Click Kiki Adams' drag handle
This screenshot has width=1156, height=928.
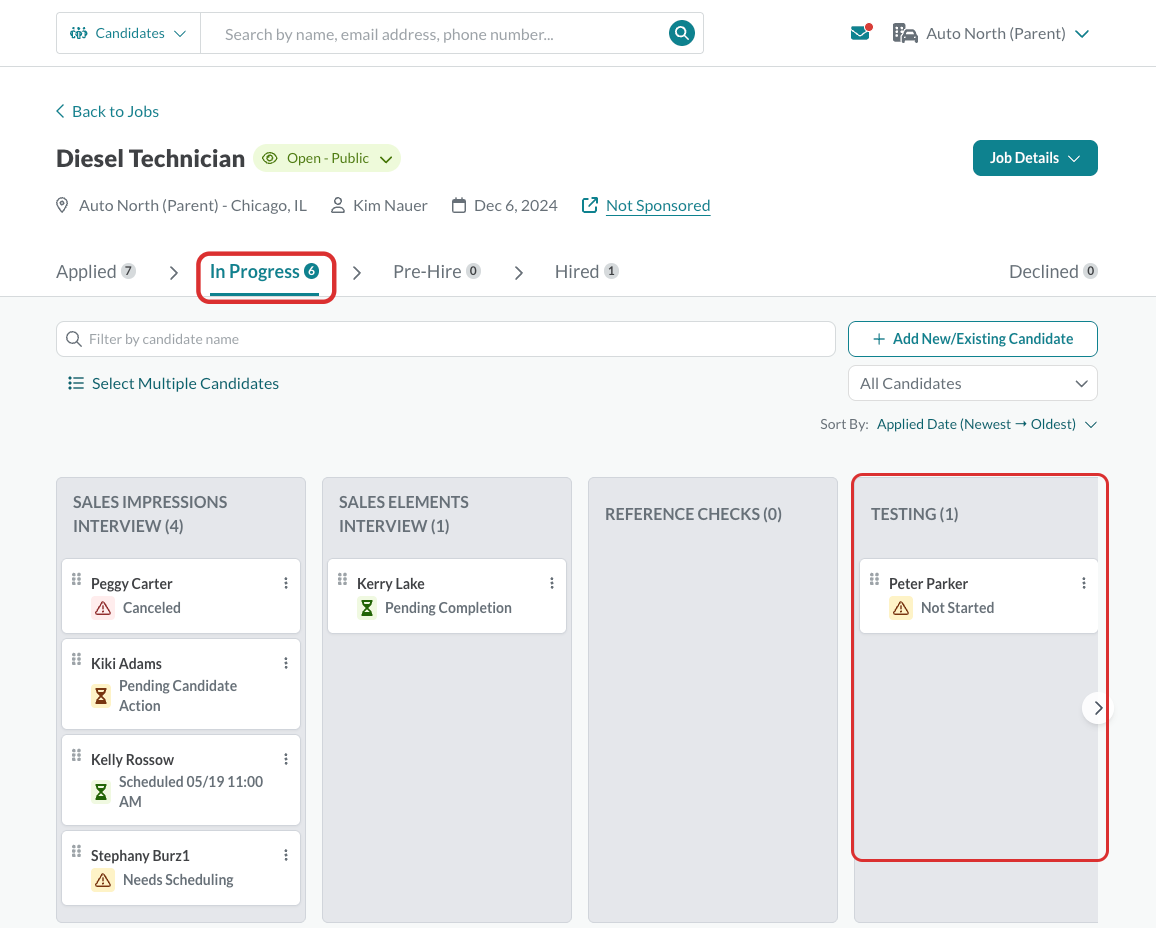76,659
